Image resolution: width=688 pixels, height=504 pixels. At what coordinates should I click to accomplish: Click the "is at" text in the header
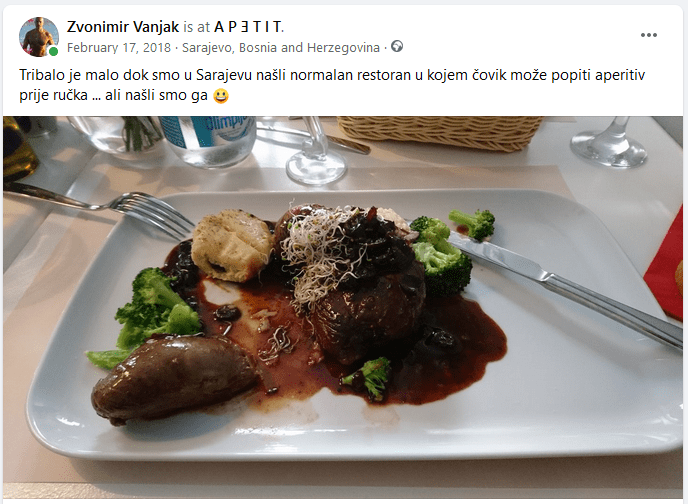(x=197, y=27)
